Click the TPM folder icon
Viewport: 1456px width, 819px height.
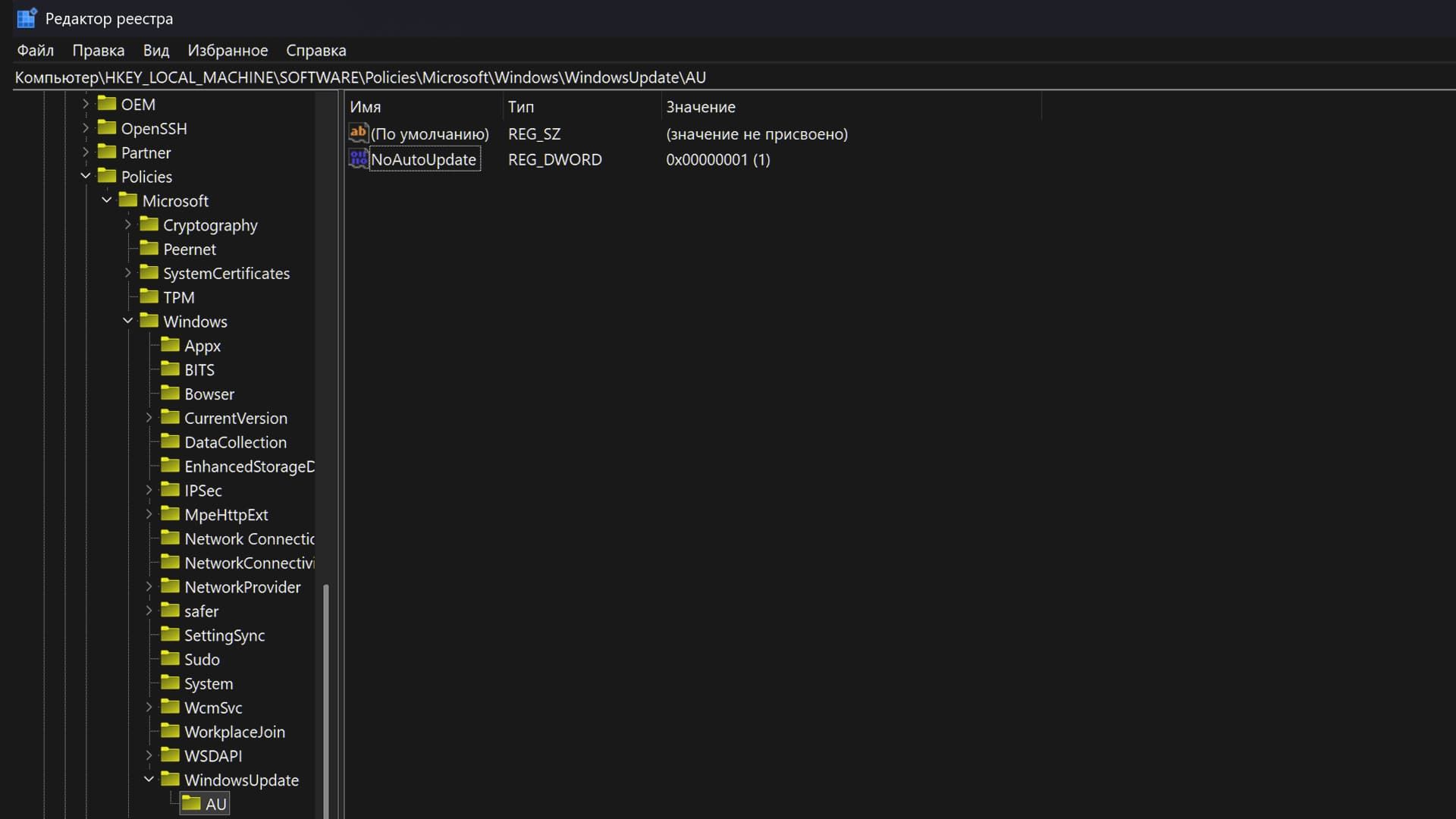(149, 297)
